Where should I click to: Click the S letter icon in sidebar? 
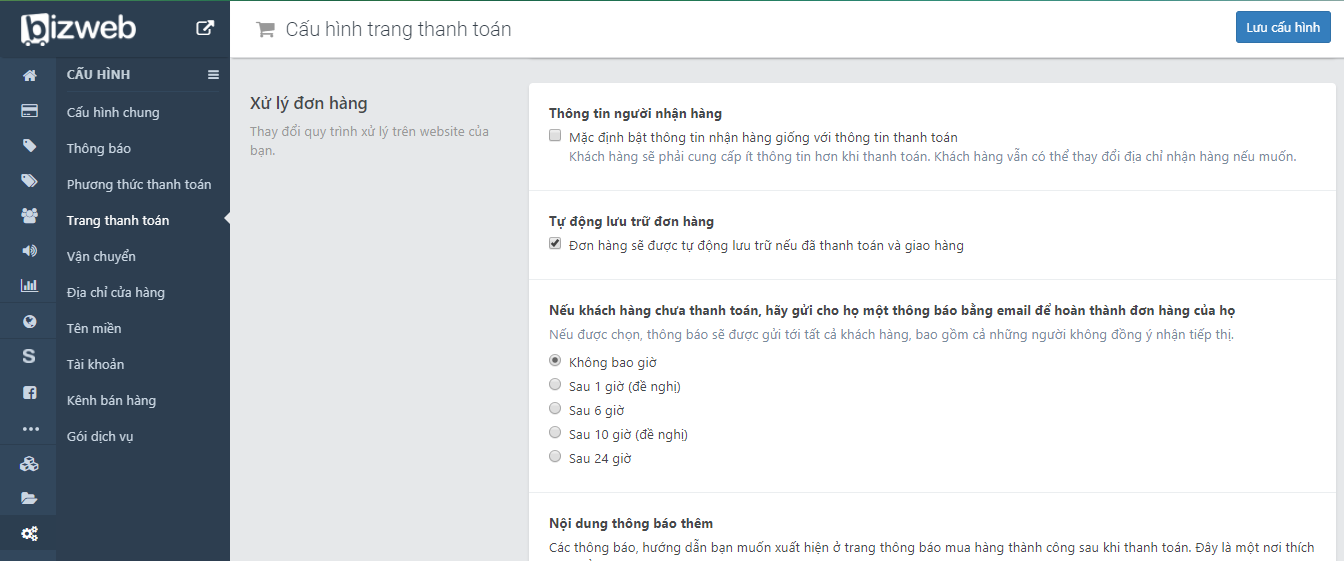point(29,356)
